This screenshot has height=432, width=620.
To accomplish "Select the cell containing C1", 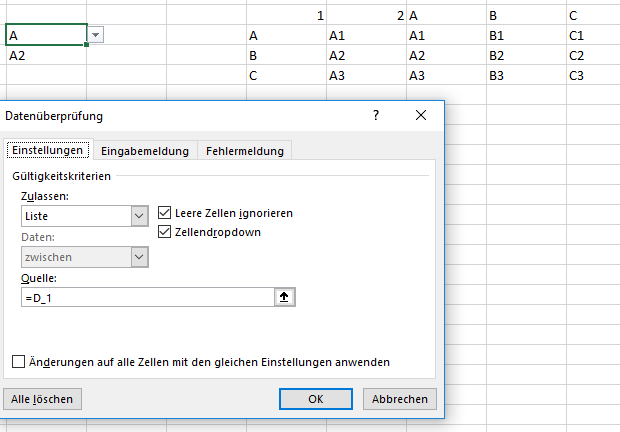I will coord(592,36).
